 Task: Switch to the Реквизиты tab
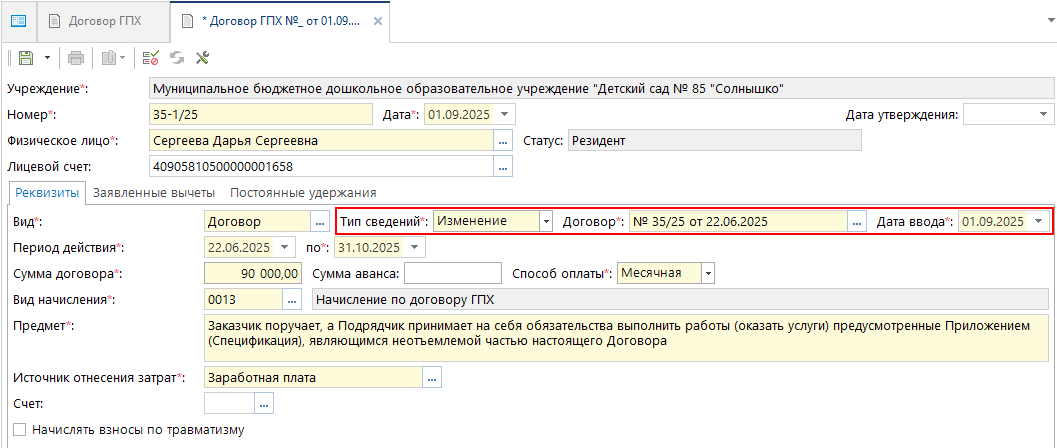tap(48, 193)
